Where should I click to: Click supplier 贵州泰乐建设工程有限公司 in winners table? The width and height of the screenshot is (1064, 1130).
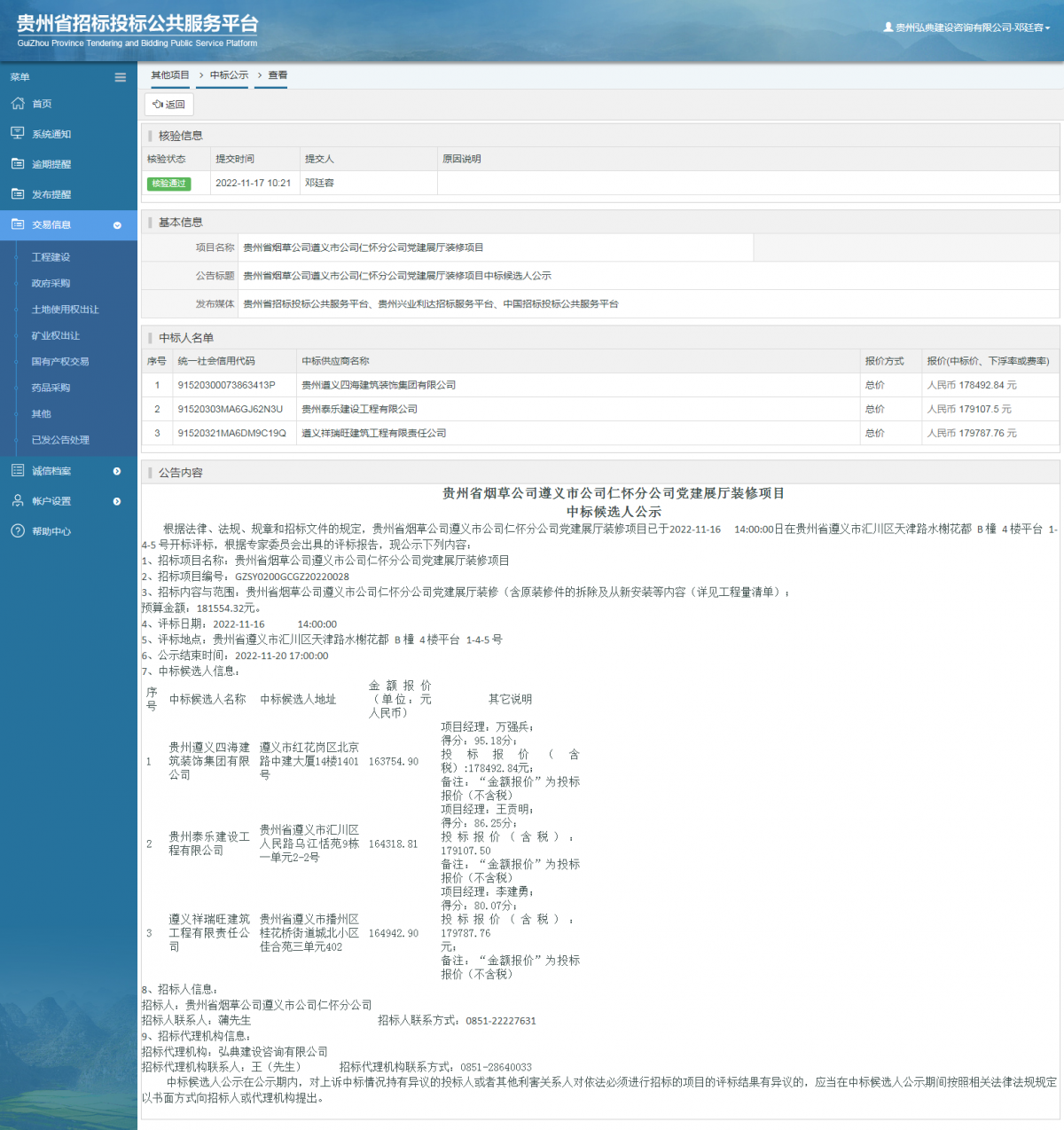click(359, 409)
